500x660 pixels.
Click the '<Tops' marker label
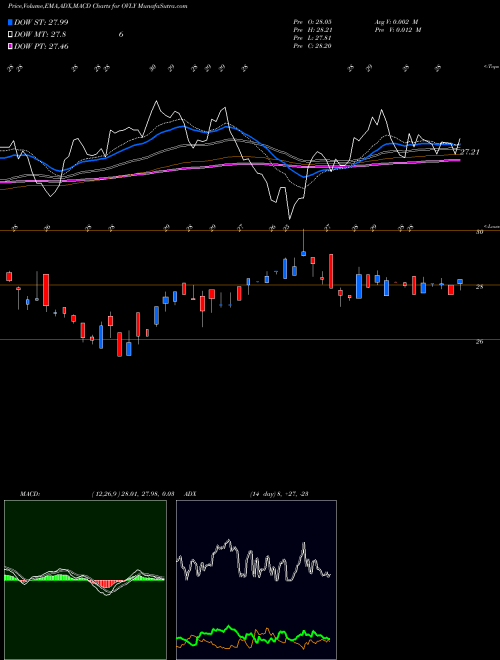491,67
